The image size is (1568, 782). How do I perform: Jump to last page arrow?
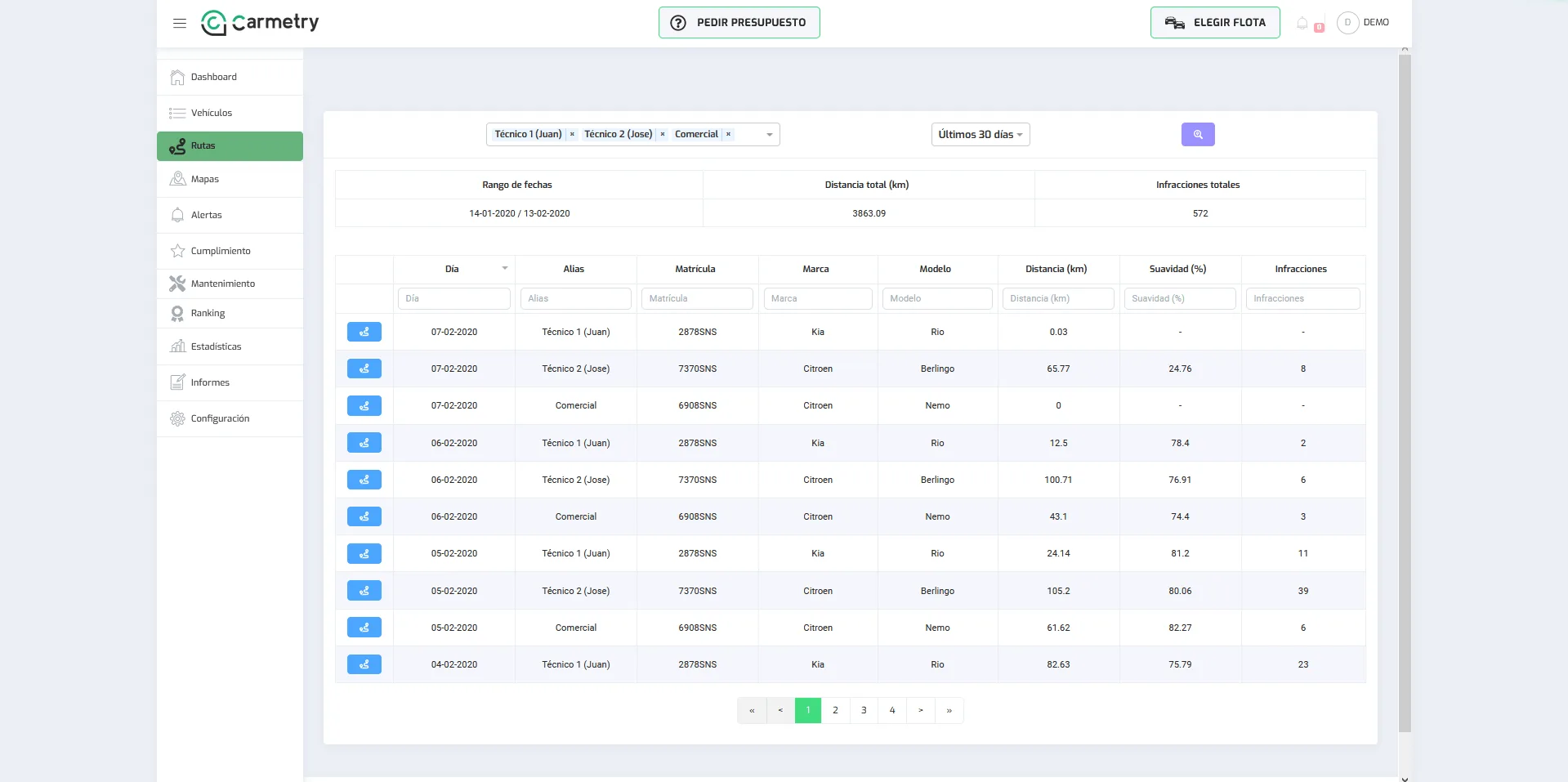[x=949, y=710]
